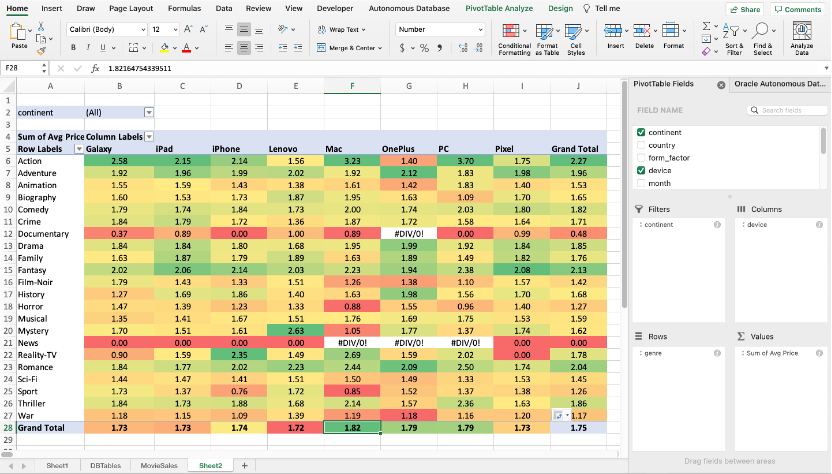This screenshot has height=474, width=832.
Task: Increase font size with larger A icon
Action: (188, 30)
